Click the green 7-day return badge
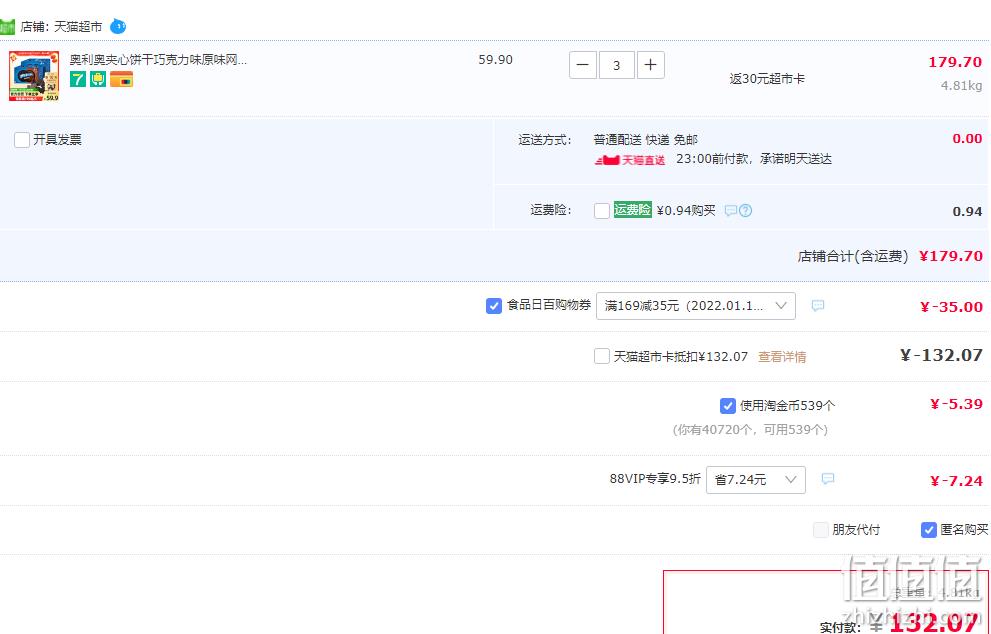This screenshot has width=991, height=634. 78,79
